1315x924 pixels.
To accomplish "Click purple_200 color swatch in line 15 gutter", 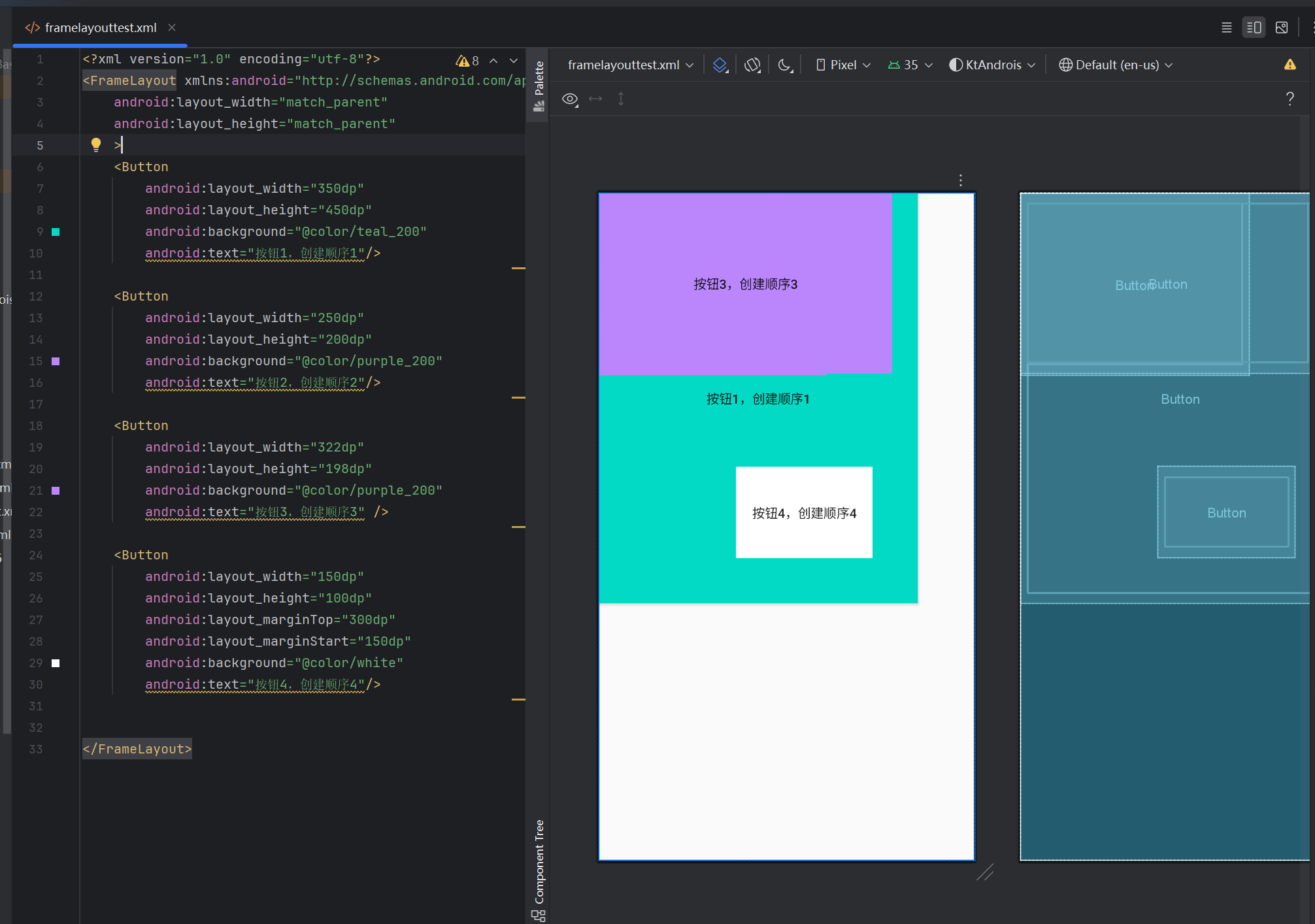I will 56,361.
